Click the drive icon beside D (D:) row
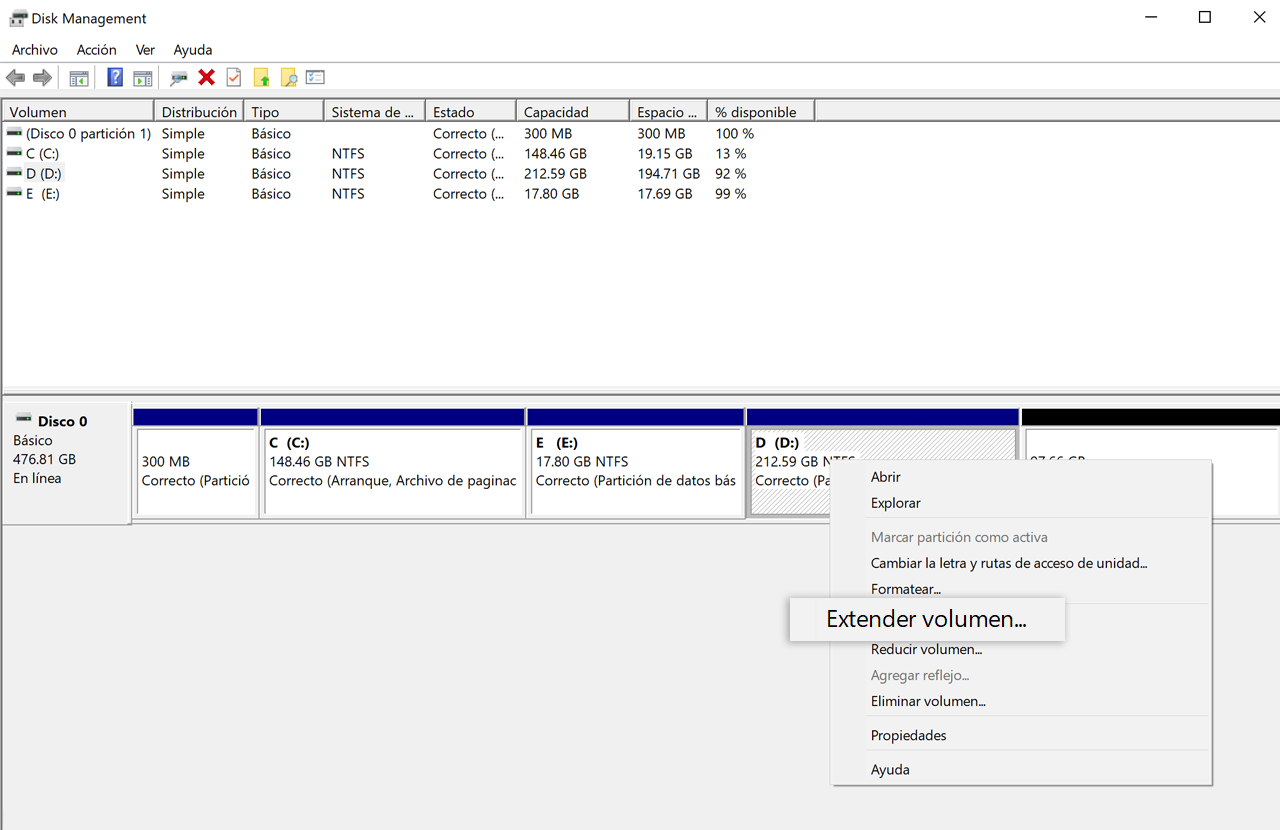 point(14,173)
